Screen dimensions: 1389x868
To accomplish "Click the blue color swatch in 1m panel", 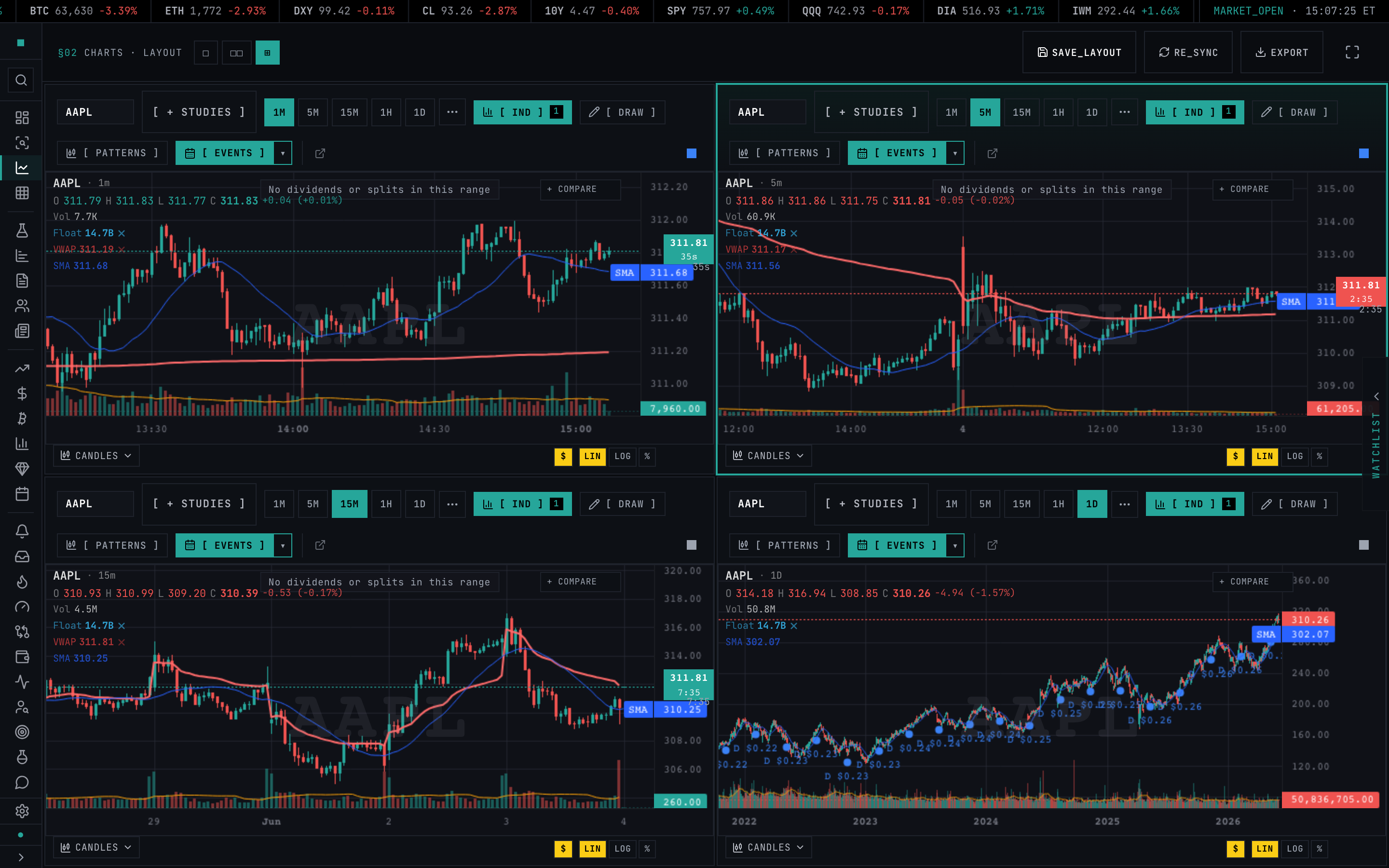I will coord(692,153).
